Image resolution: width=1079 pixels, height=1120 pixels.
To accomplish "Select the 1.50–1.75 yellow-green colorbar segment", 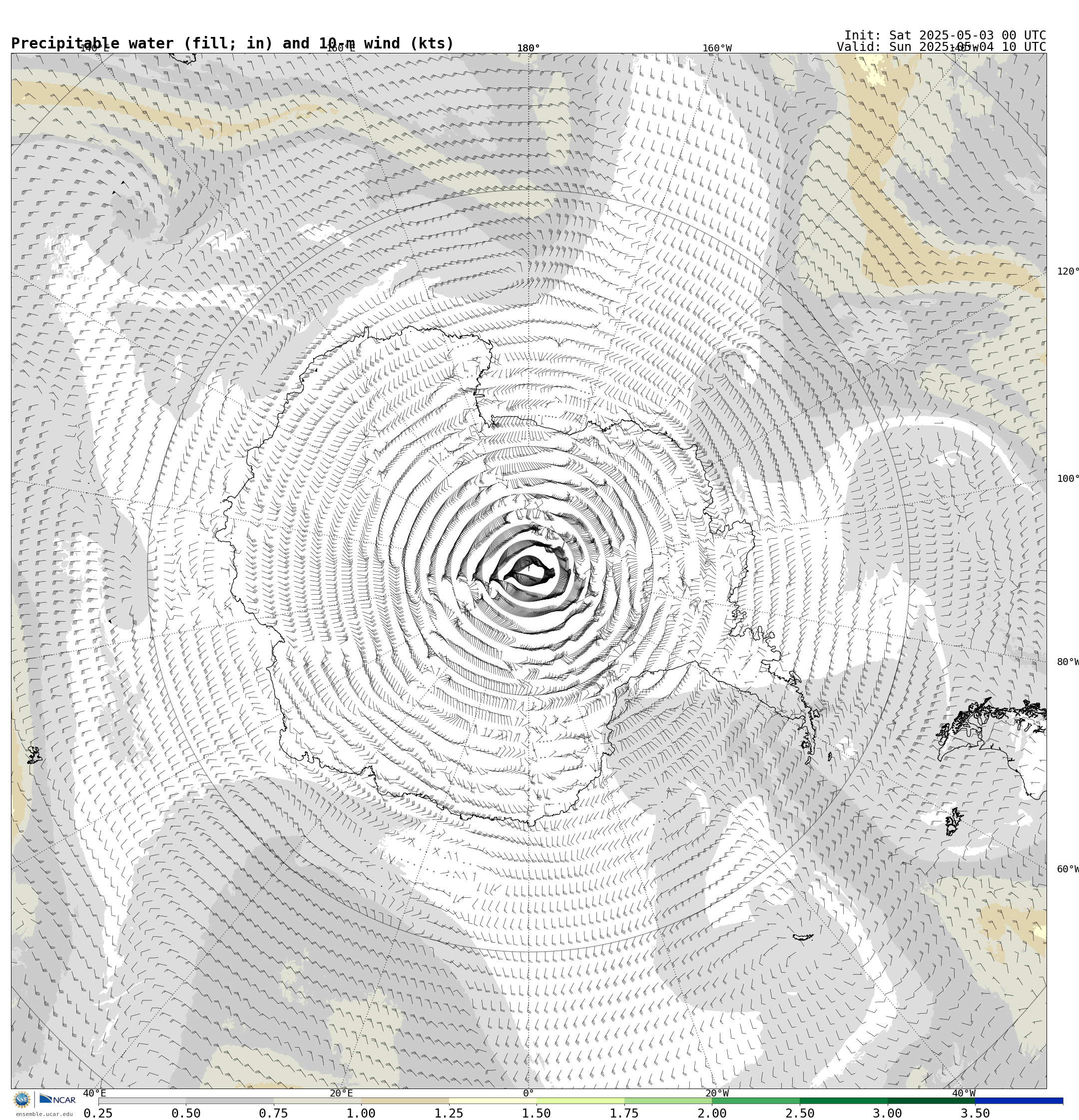I will click(581, 1101).
